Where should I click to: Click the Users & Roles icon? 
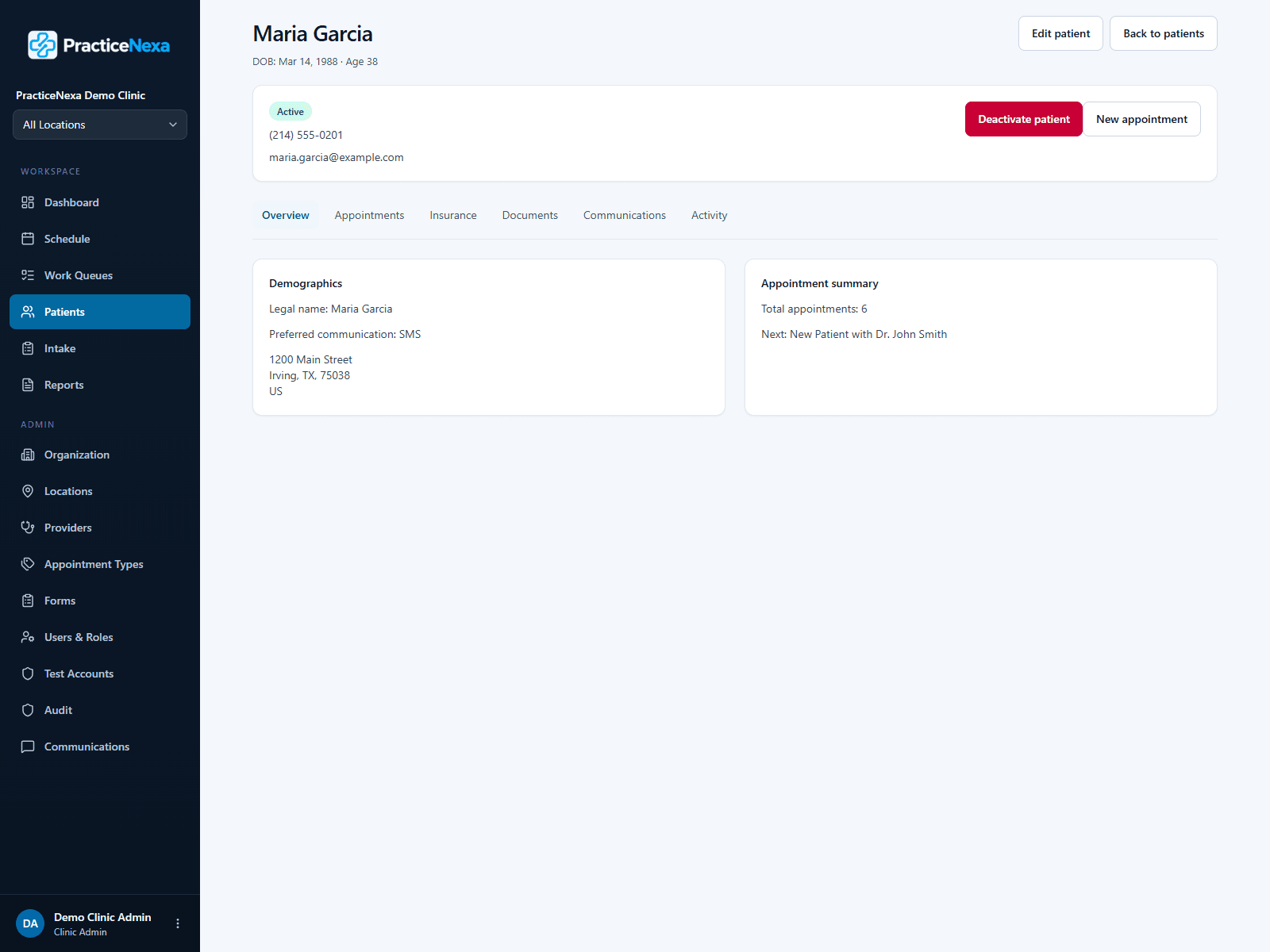[x=28, y=637]
